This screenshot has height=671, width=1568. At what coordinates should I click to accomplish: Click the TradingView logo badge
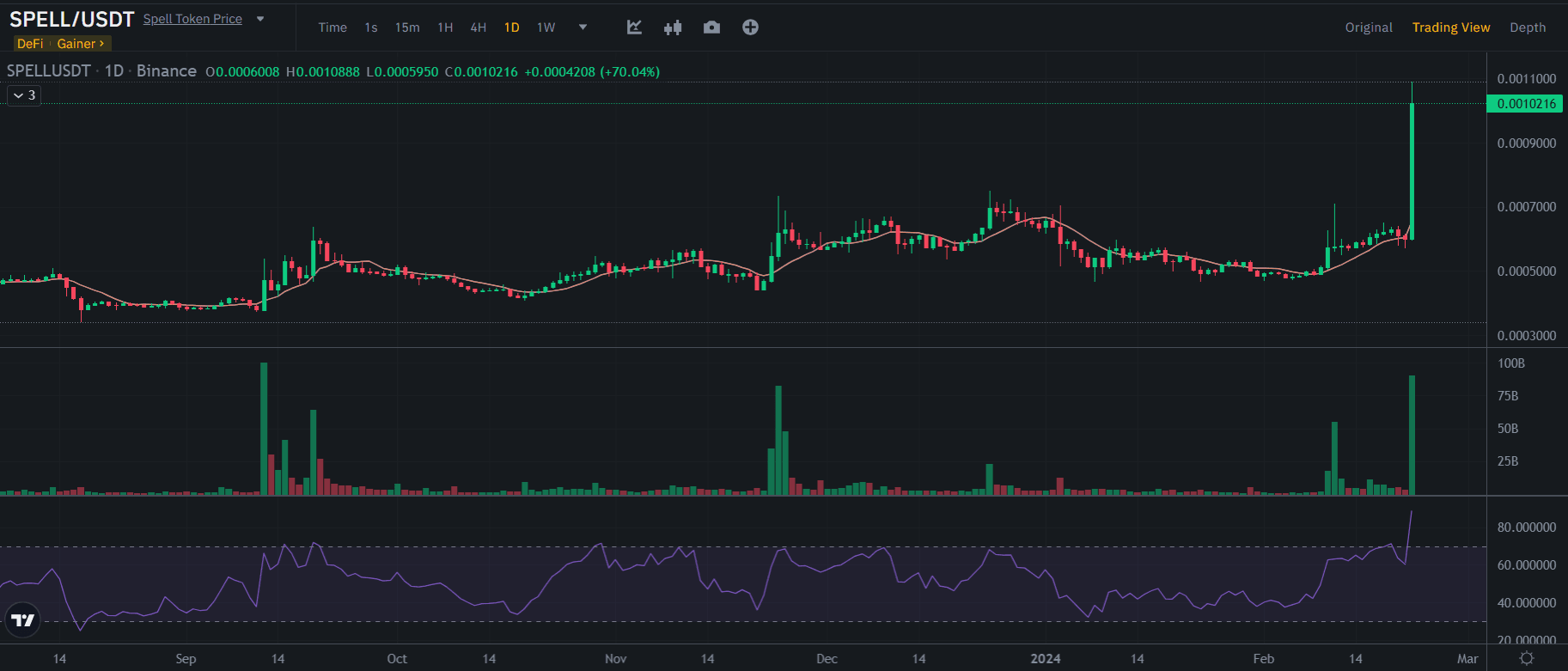tap(23, 619)
